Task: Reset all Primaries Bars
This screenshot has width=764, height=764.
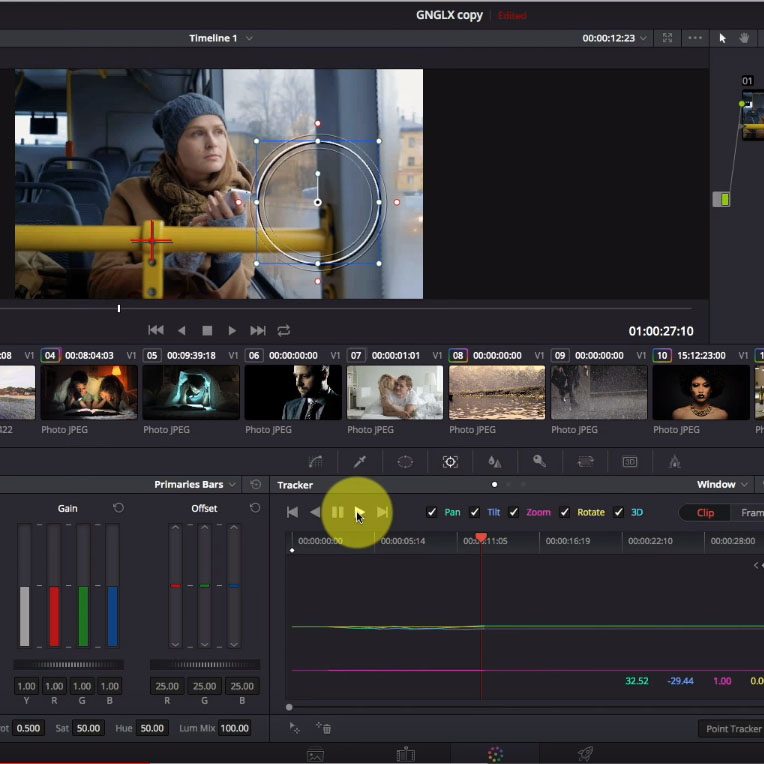Action: [x=255, y=484]
